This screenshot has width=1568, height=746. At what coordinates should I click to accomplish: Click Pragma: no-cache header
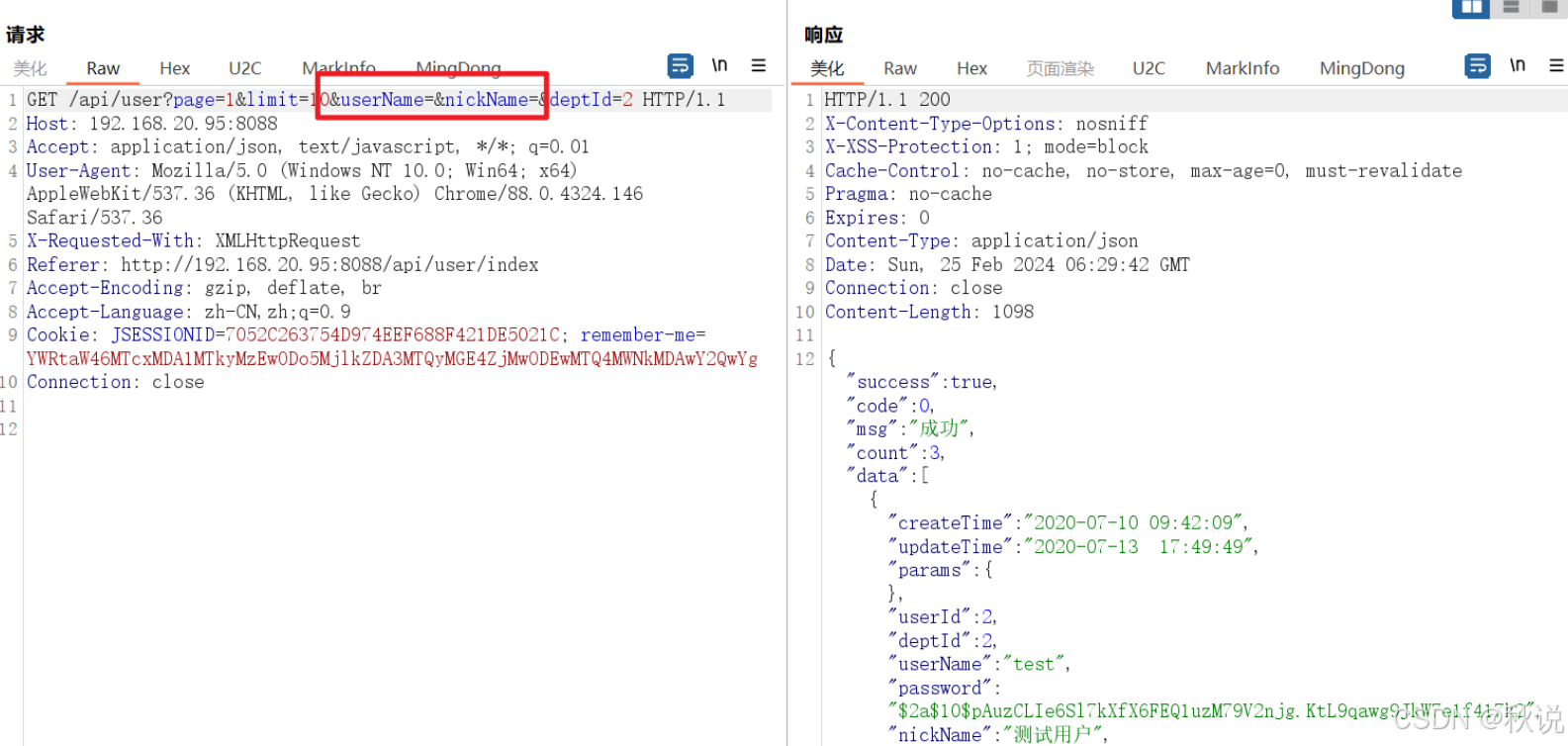(x=908, y=194)
